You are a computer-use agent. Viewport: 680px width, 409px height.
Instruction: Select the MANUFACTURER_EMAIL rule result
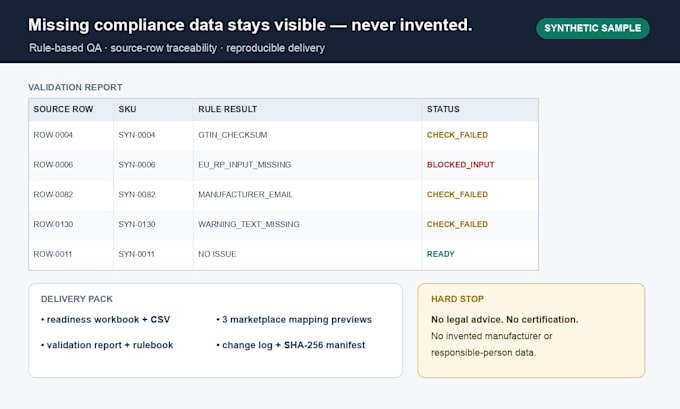[245, 194]
